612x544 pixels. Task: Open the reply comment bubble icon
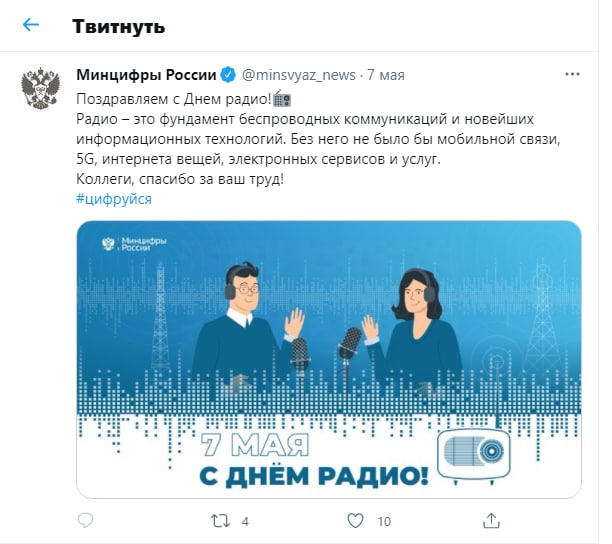tap(85, 521)
